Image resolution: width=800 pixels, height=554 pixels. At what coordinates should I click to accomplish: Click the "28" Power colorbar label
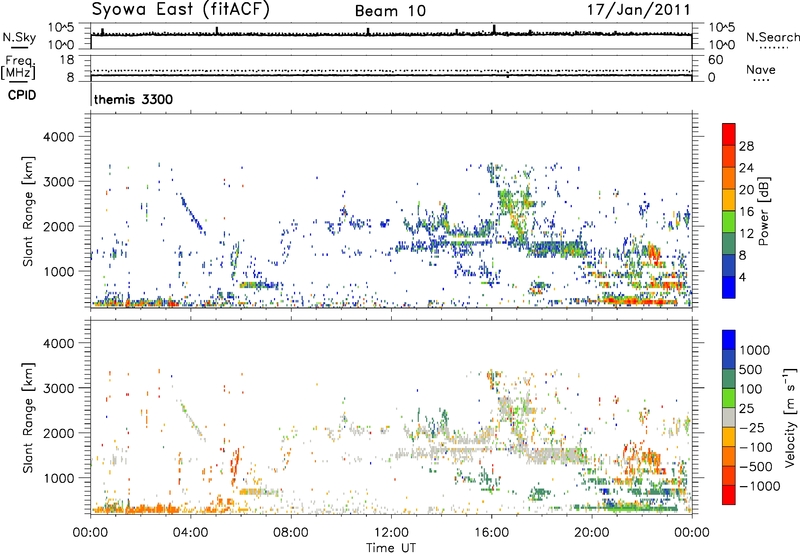746,146
